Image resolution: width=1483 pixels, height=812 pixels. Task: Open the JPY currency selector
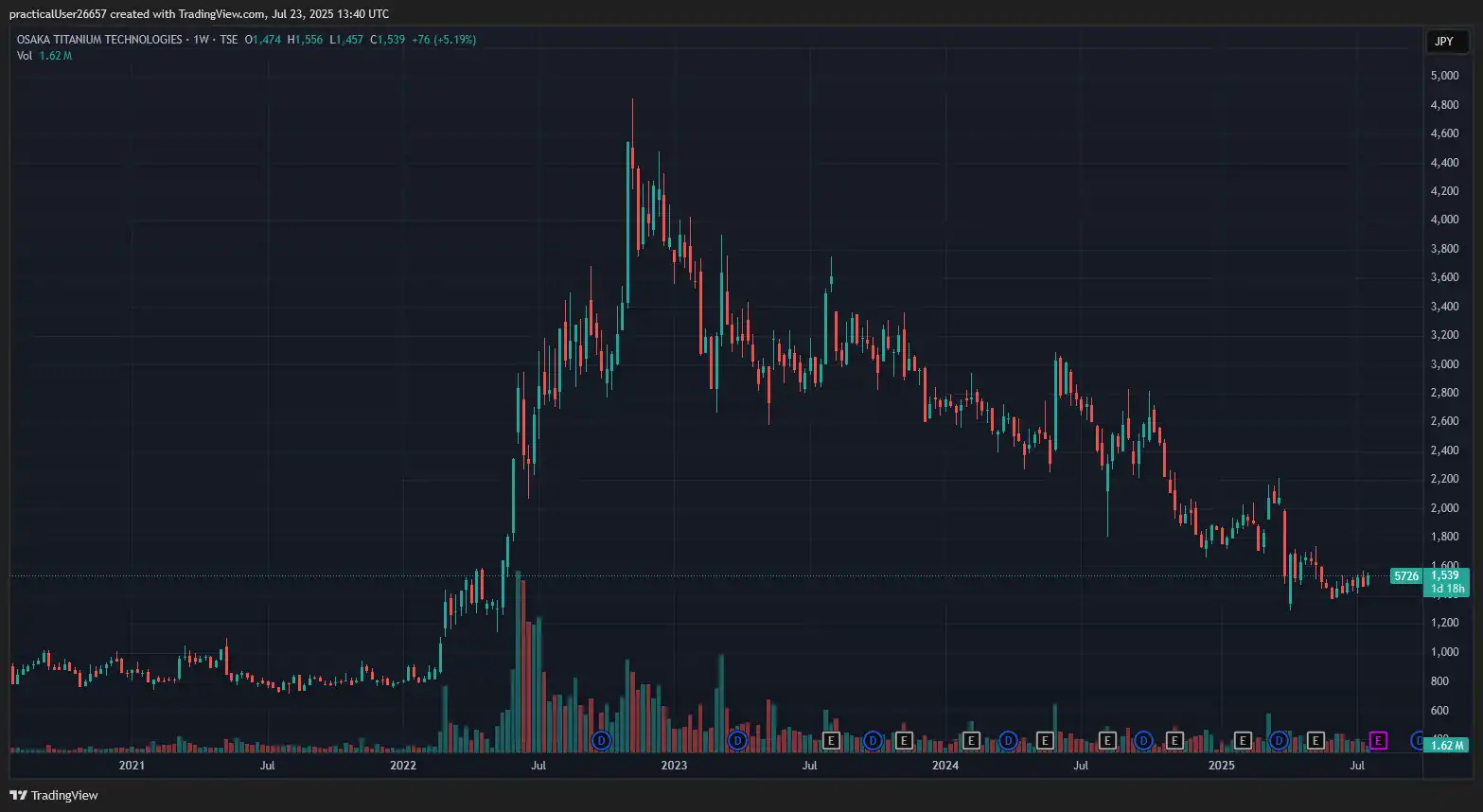(x=1444, y=41)
